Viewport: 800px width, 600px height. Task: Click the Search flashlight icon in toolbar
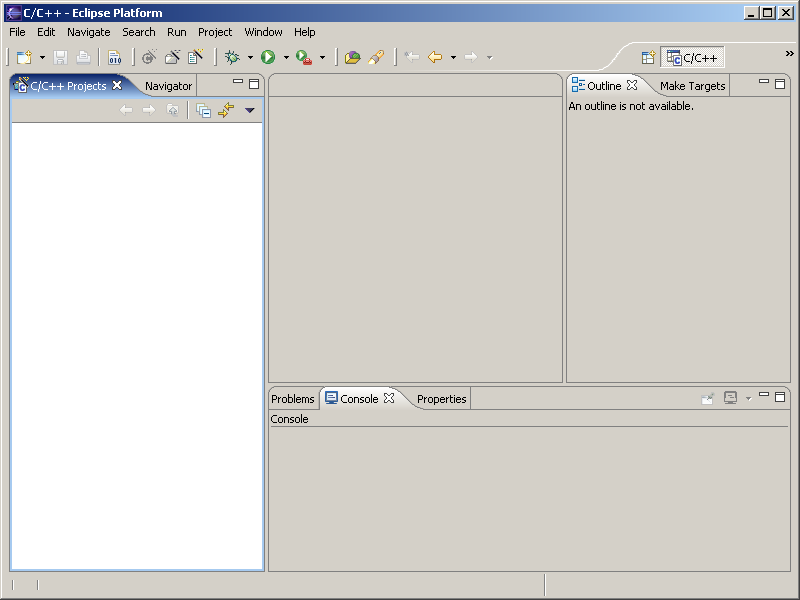[x=376, y=58]
